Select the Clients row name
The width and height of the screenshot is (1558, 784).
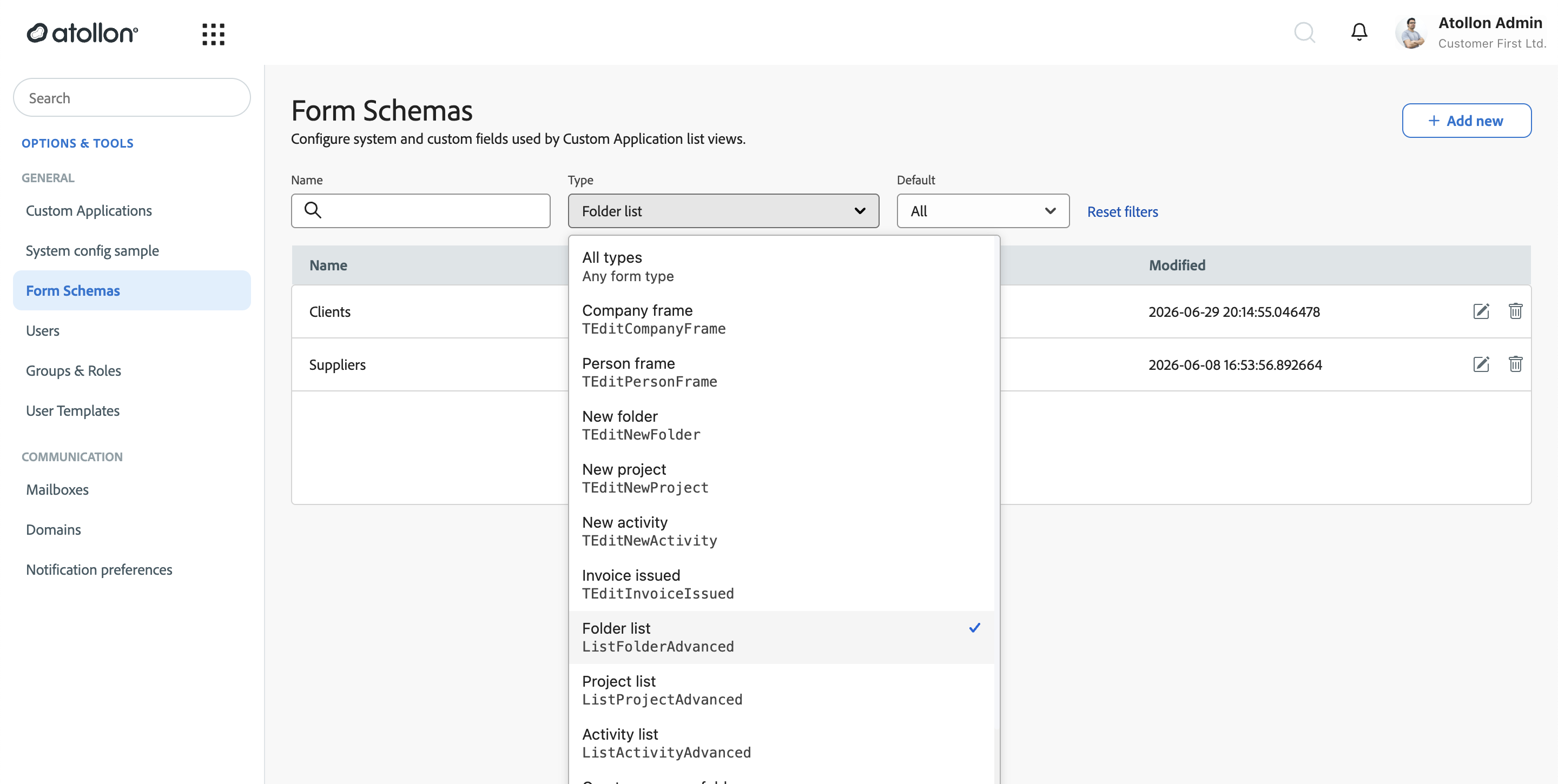click(x=329, y=311)
